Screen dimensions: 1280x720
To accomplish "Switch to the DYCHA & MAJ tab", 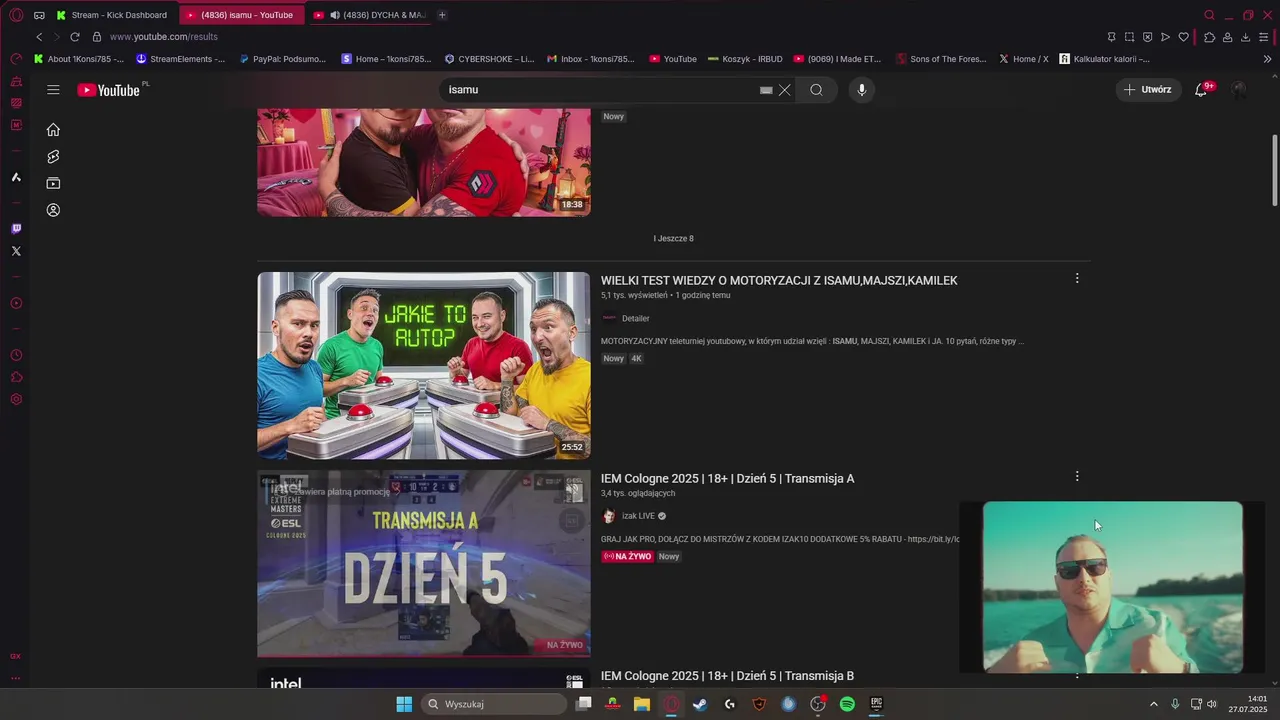I will 370,15.
